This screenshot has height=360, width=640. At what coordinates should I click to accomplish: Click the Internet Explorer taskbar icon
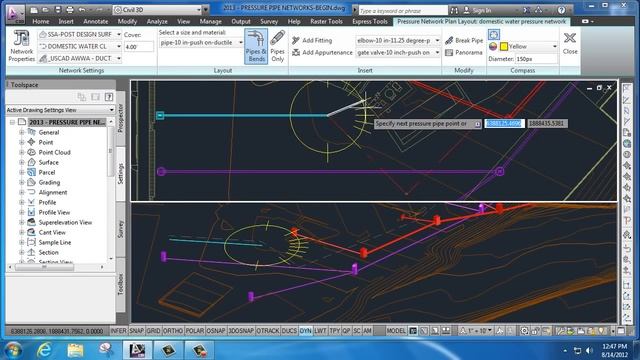(x=44, y=350)
